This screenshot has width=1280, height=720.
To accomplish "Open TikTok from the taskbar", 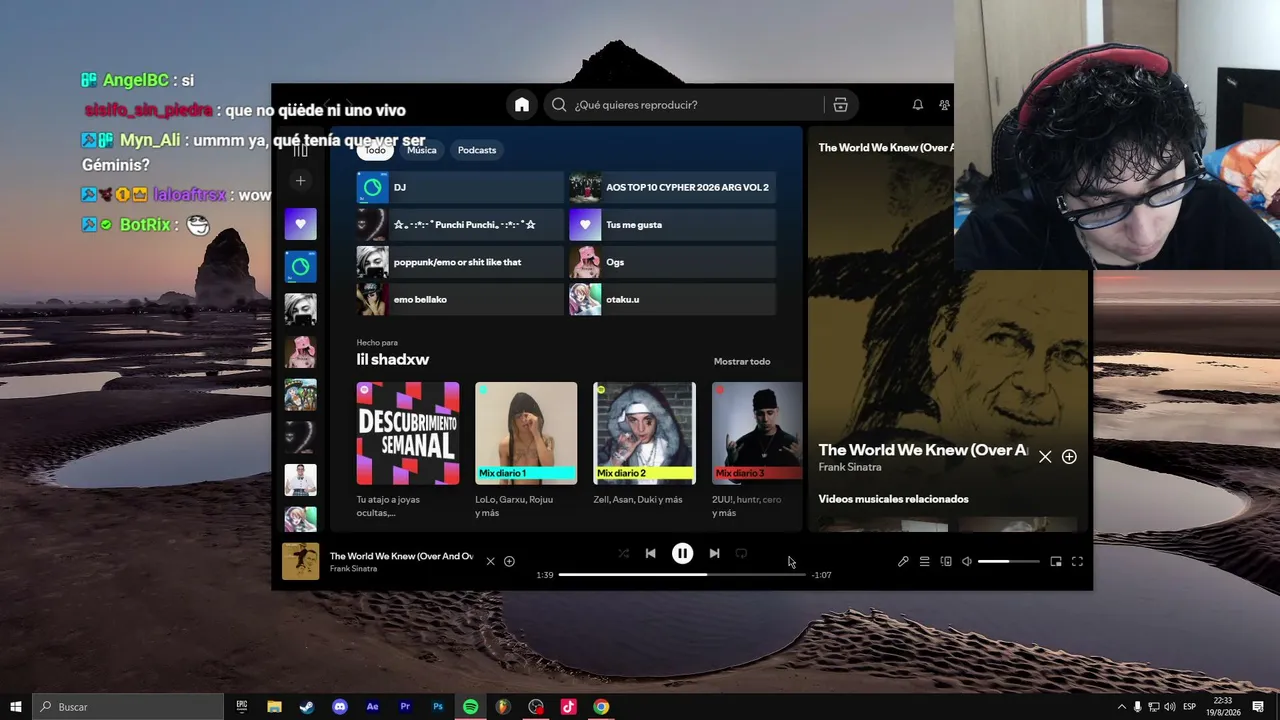I will pos(568,707).
